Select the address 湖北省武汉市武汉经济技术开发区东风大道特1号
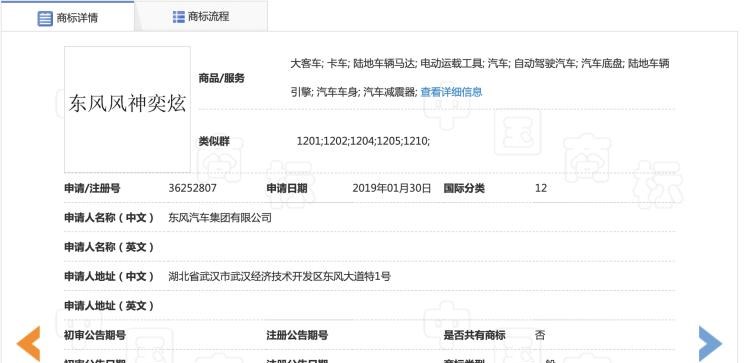The image size is (744, 363). (279, 276)
